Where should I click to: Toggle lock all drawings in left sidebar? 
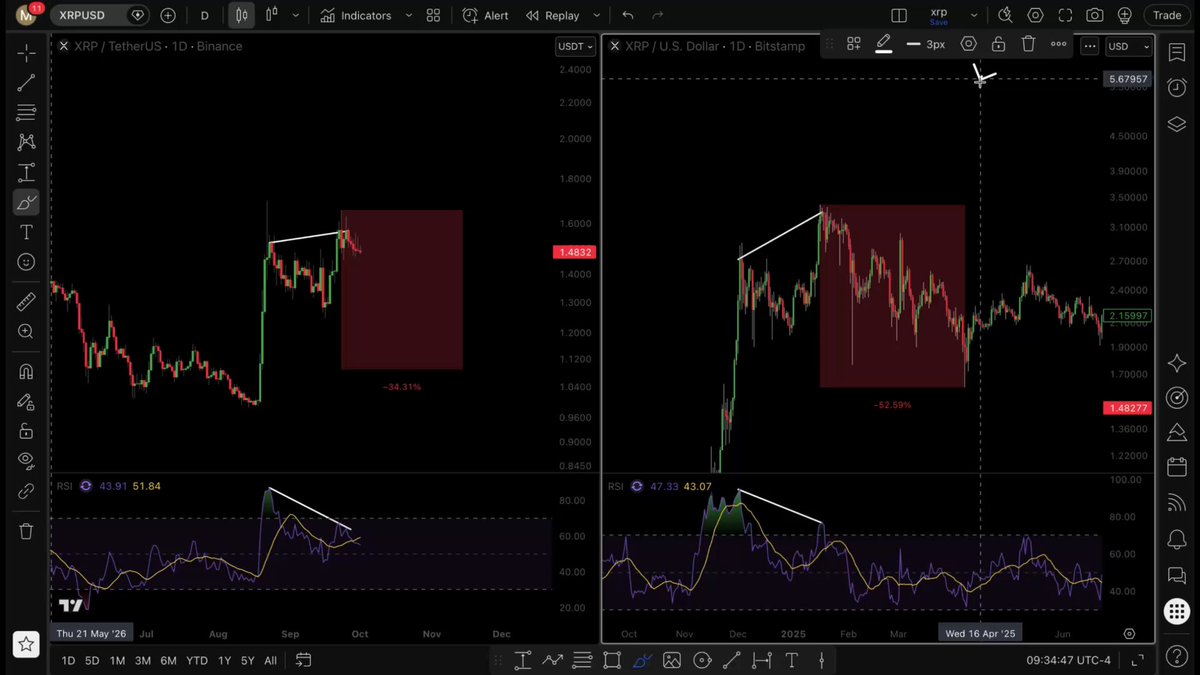click(26, 432)
